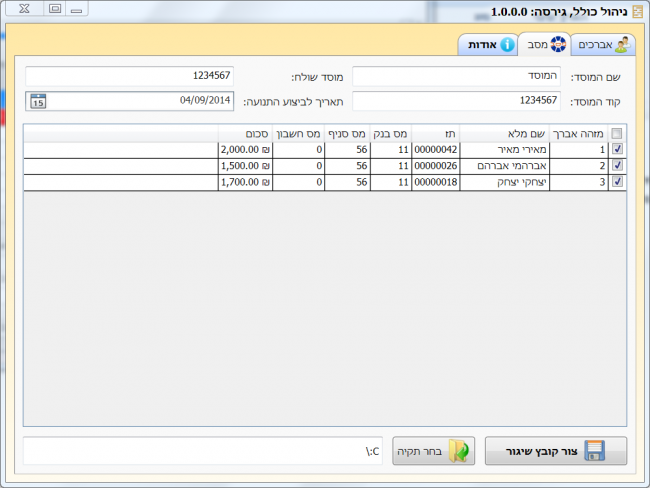Sort by מס בנק column header
The image size is (650, 488).
pos(391,134)
